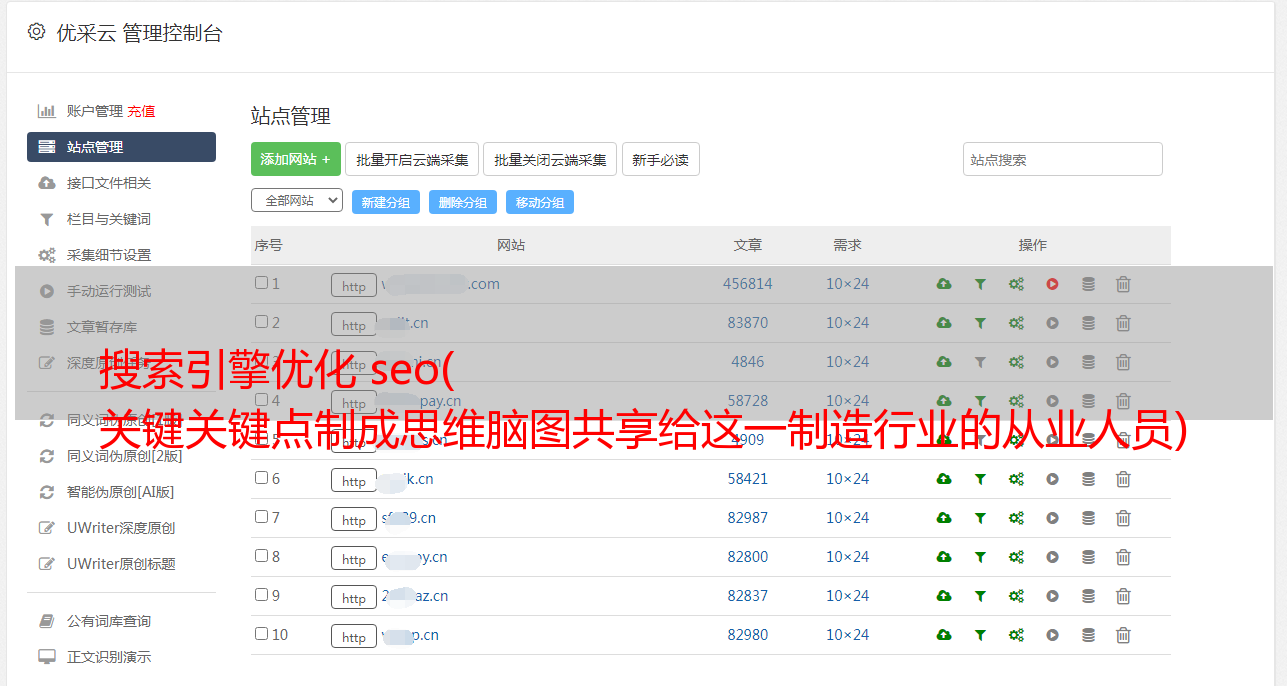Click the red running play icon in row 1
The image size is (1287, 686).
[x=1052, y=284]
